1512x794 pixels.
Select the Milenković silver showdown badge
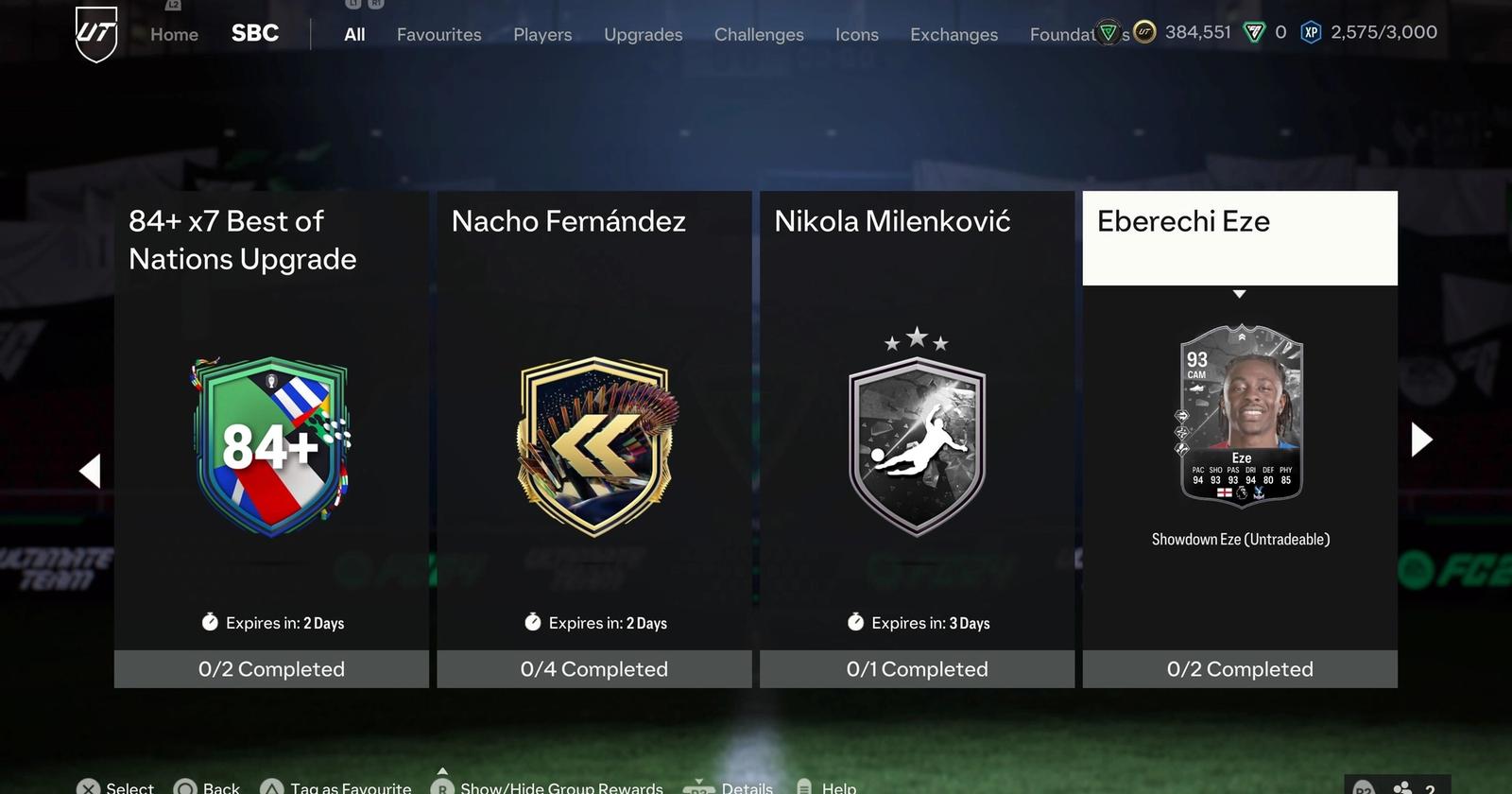click(x=917, y=433)
